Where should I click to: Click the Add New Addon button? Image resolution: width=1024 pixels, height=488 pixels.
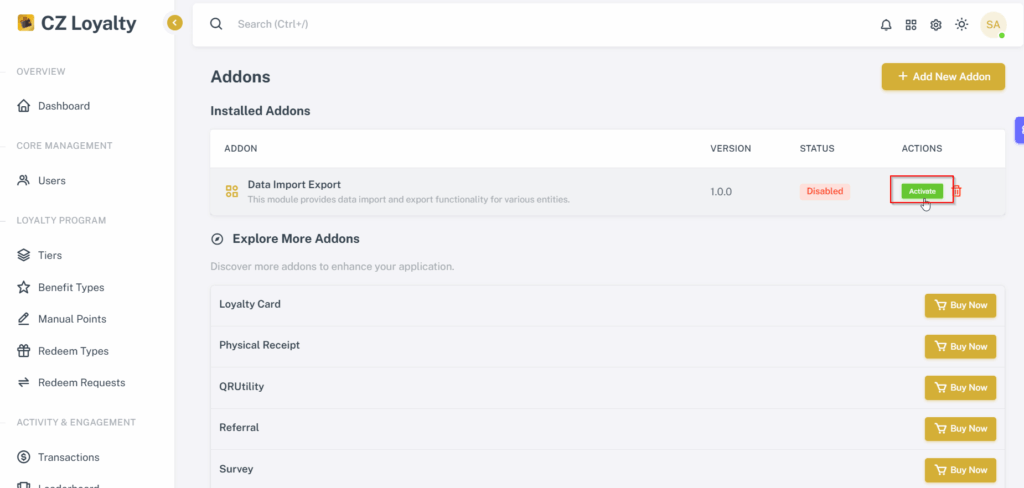(943, 76)
